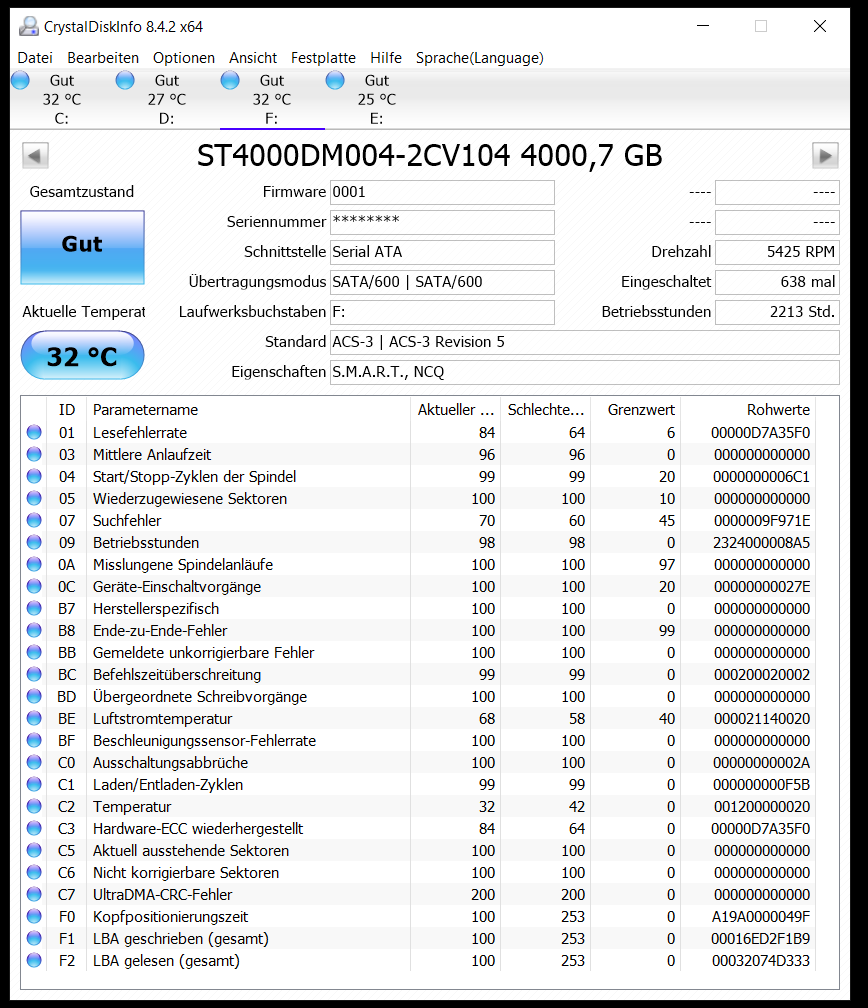Viewport: 868px width, 1008px height.
Task: Go to next disk with right arrow
Action: pos(825,156)
